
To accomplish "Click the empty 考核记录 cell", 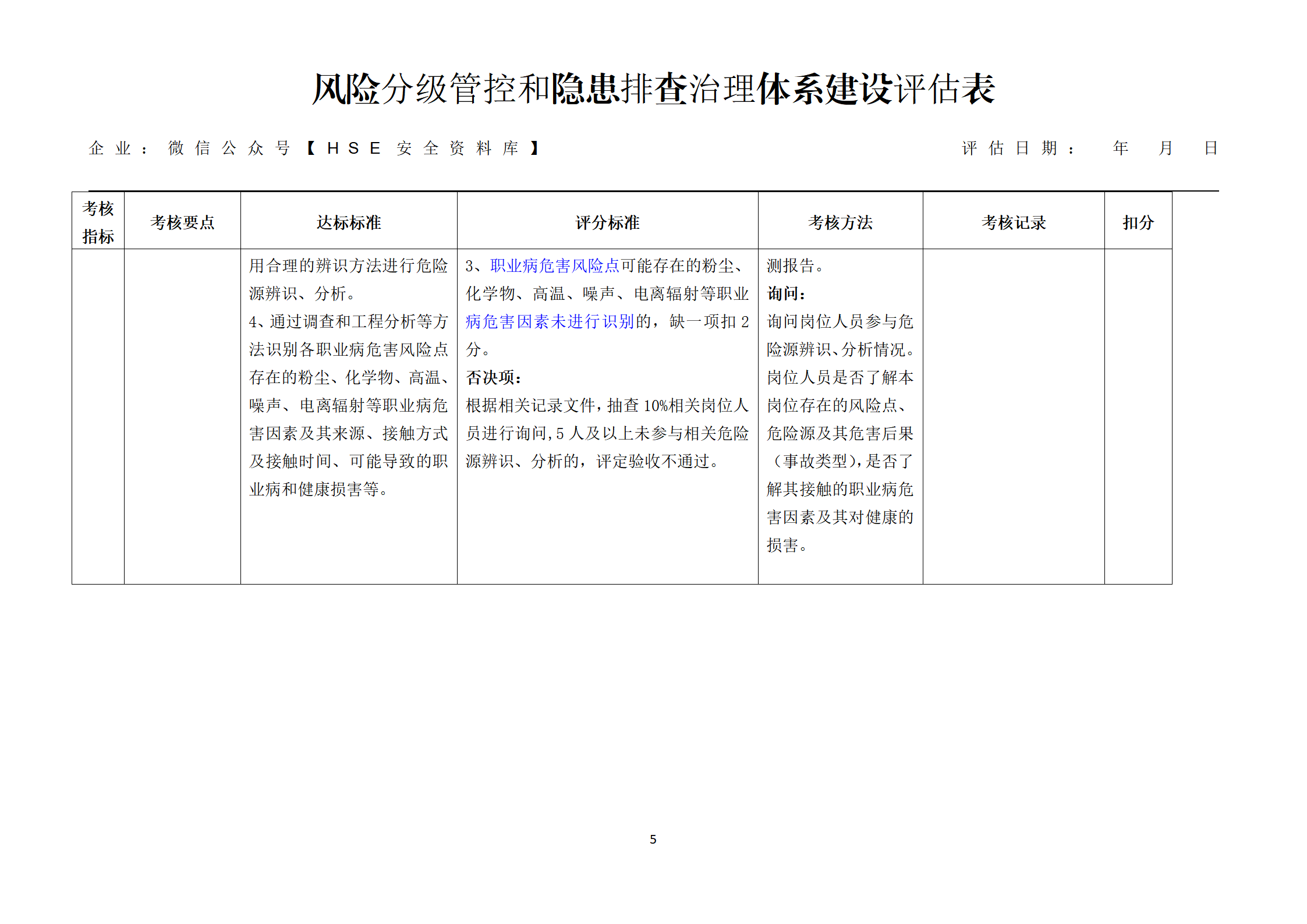I will pyautogui.click(x=1013, y=416).
